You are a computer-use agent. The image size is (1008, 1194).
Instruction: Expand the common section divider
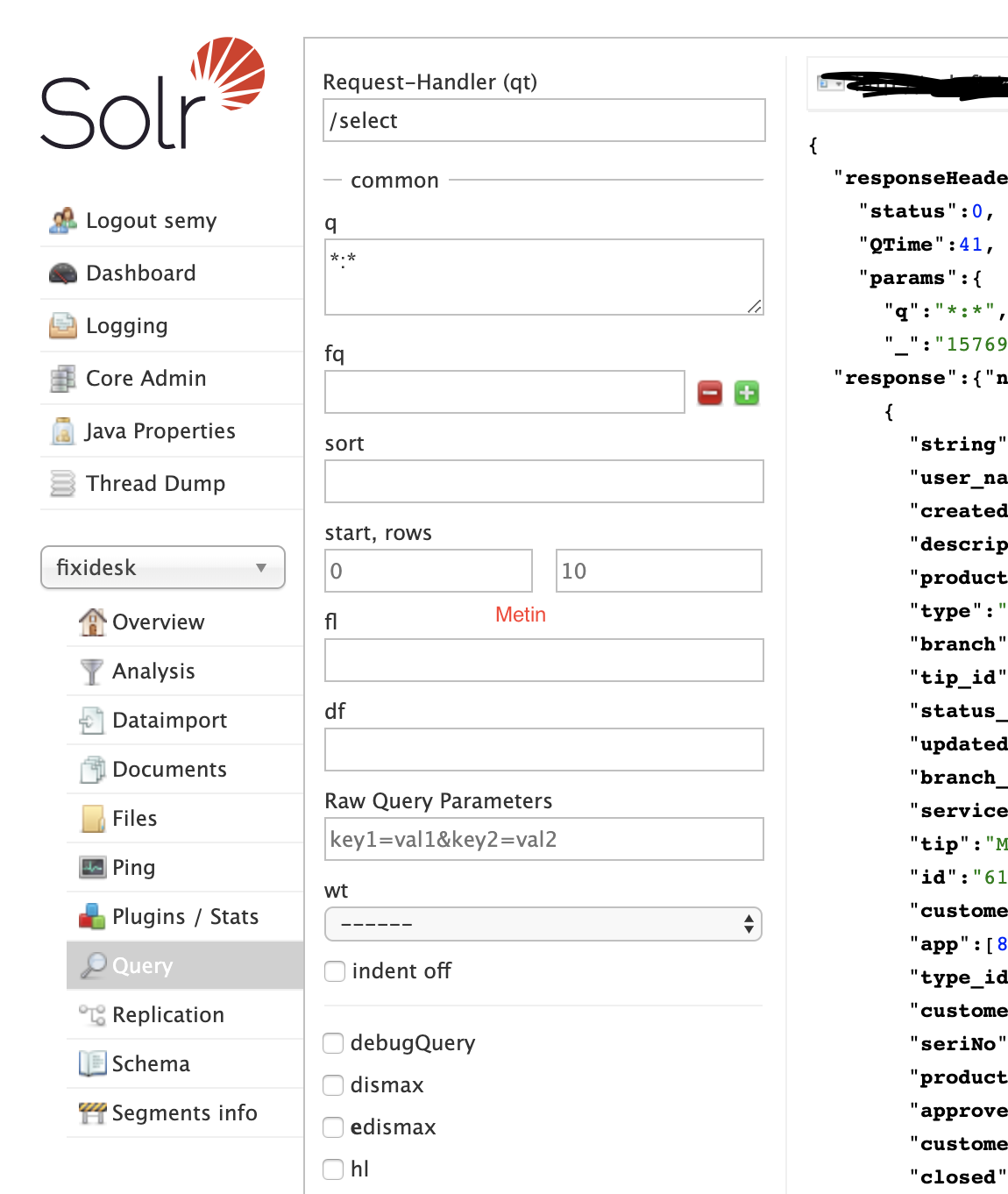(x=394, y=180)
